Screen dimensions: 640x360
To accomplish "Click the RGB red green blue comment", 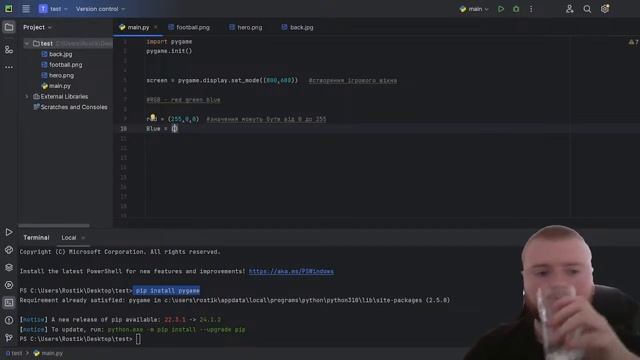I will coord(183,100).
